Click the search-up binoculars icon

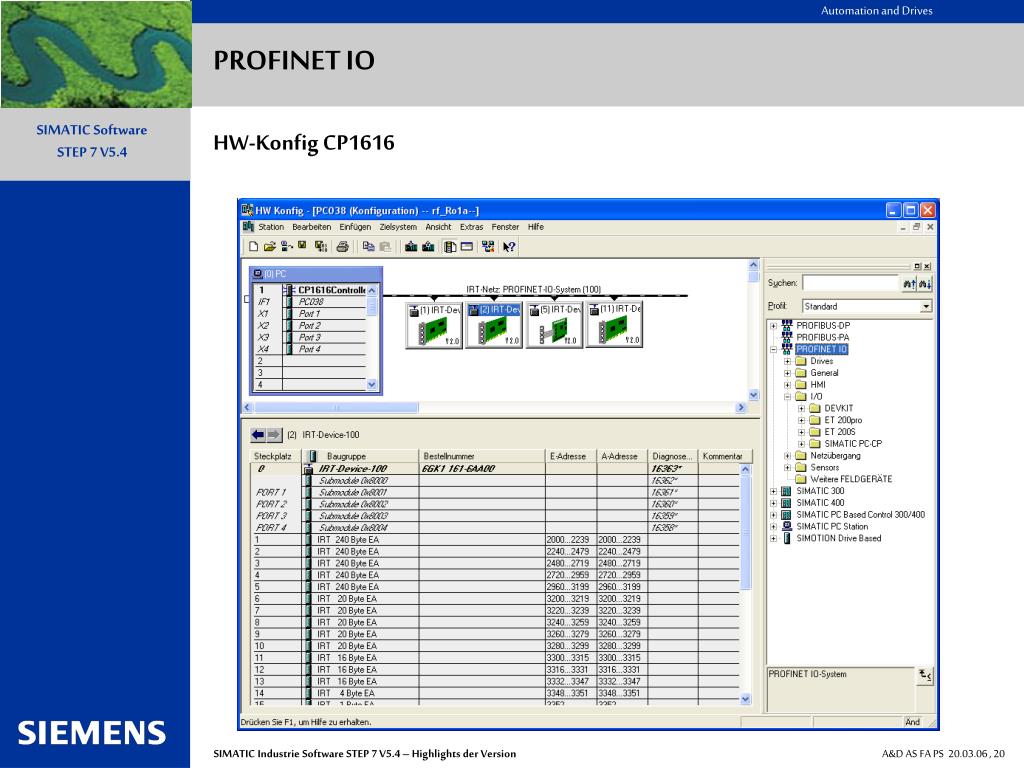coord(909,283)
